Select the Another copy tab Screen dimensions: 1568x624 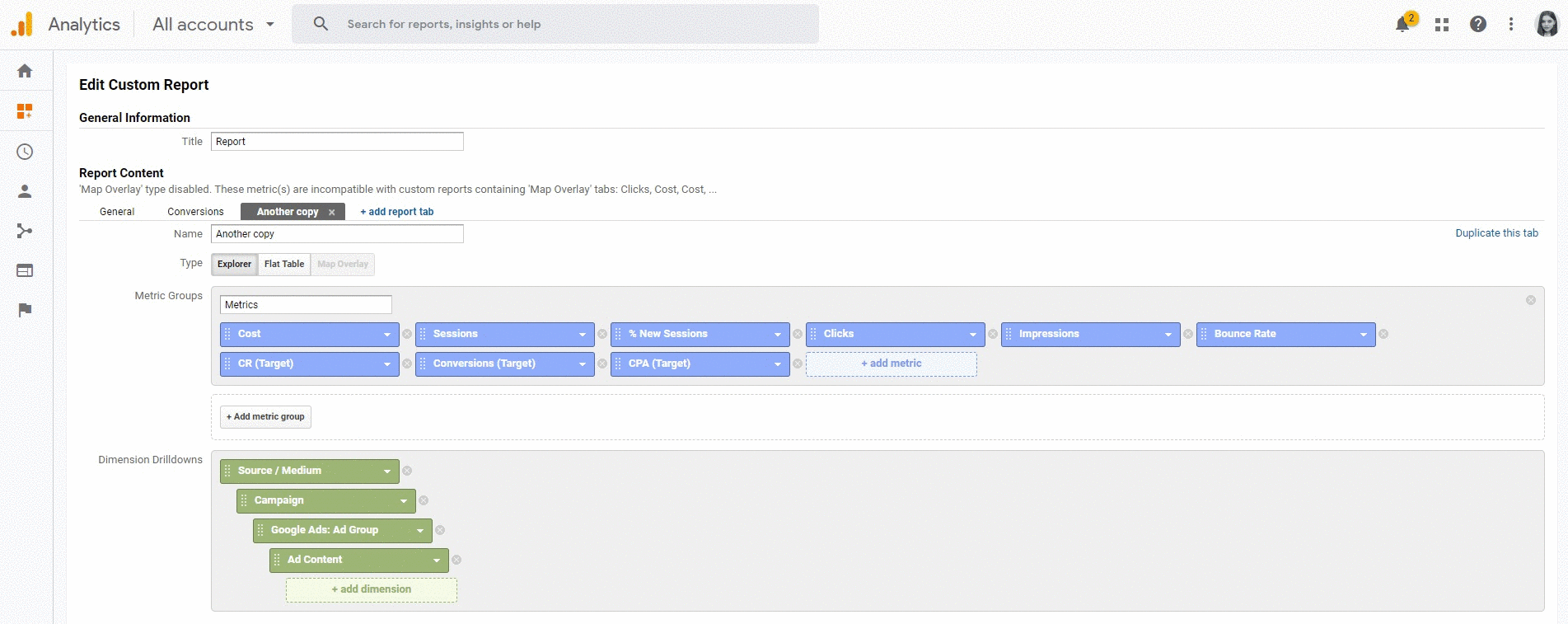click(288, 212)
